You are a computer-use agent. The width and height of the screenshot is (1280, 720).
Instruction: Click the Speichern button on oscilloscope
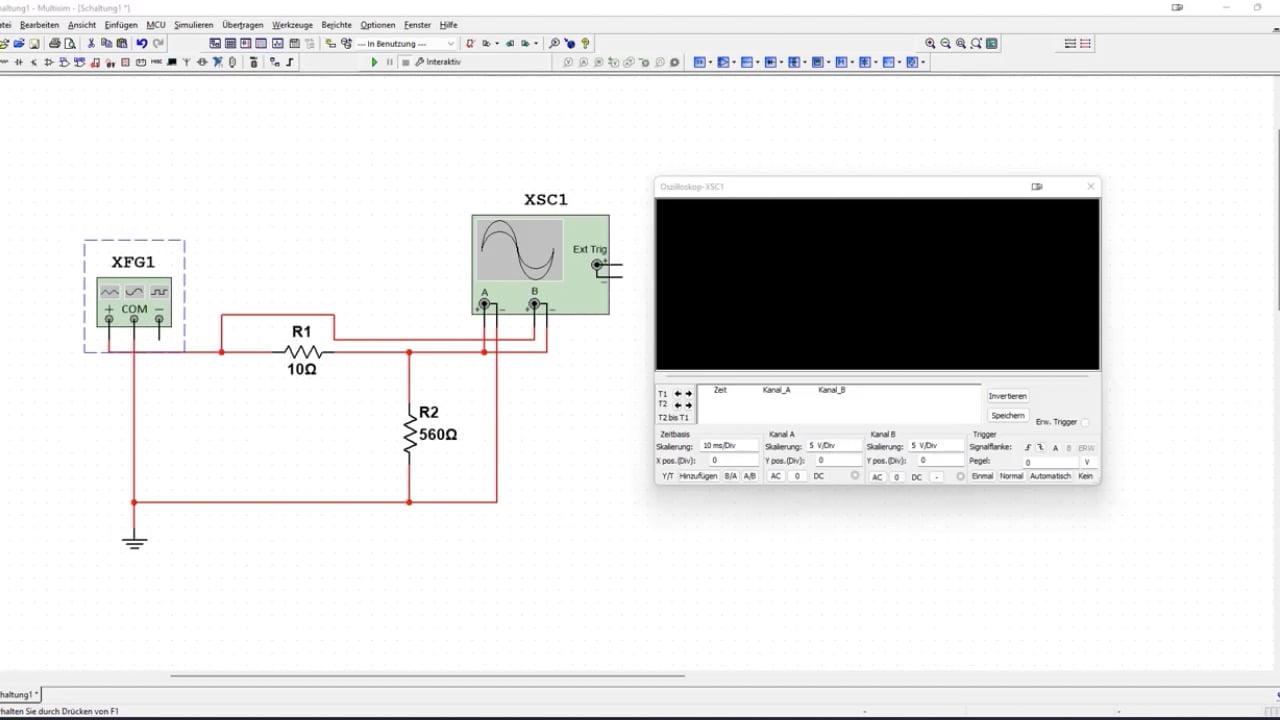point(1007,415)
